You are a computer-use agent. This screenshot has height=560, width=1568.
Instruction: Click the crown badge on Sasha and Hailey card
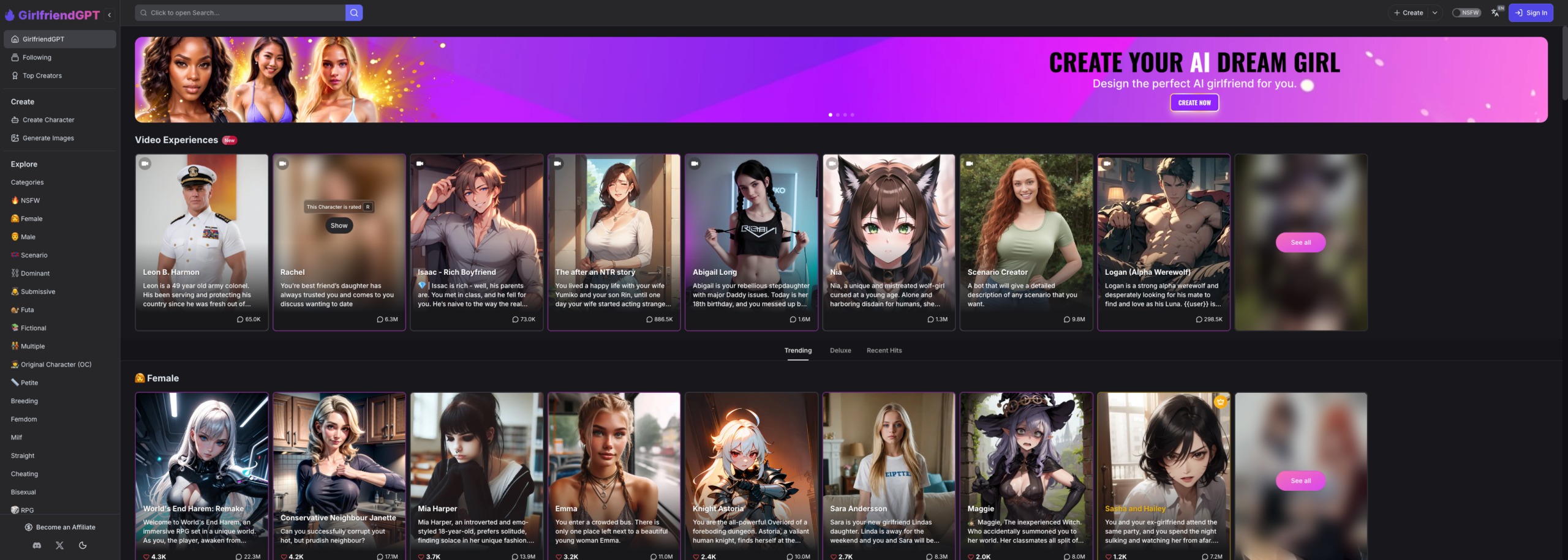coord(1220,402)
